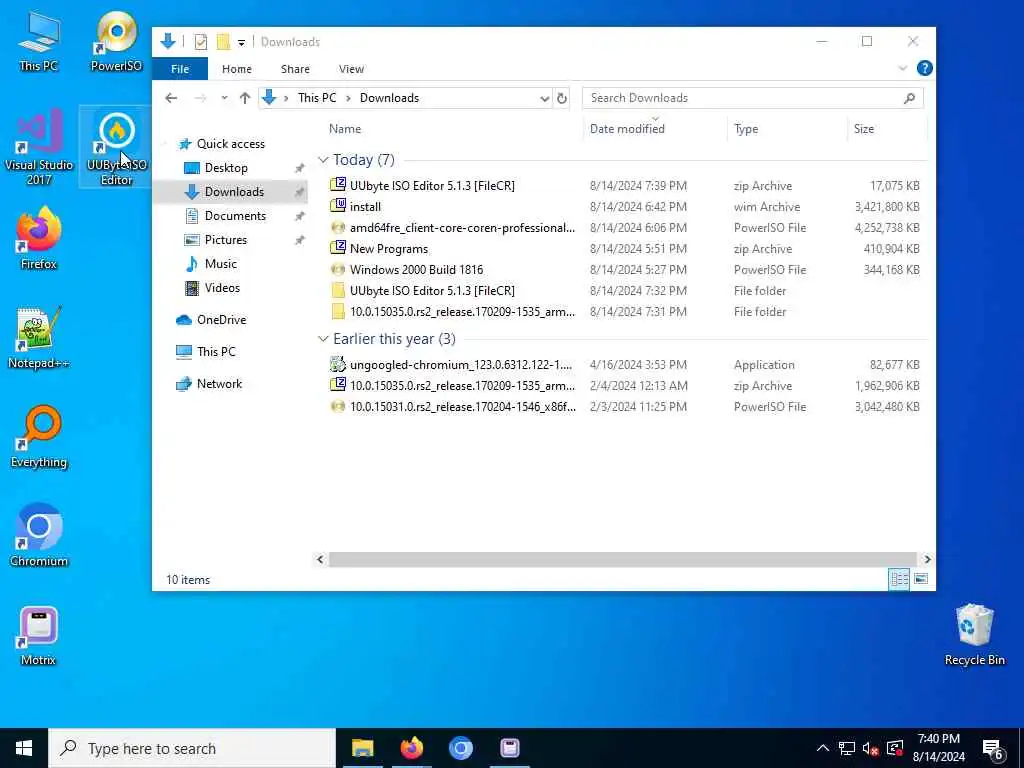
Task: Click the search magnifier in Search Downloads
Action: point(909,98)
